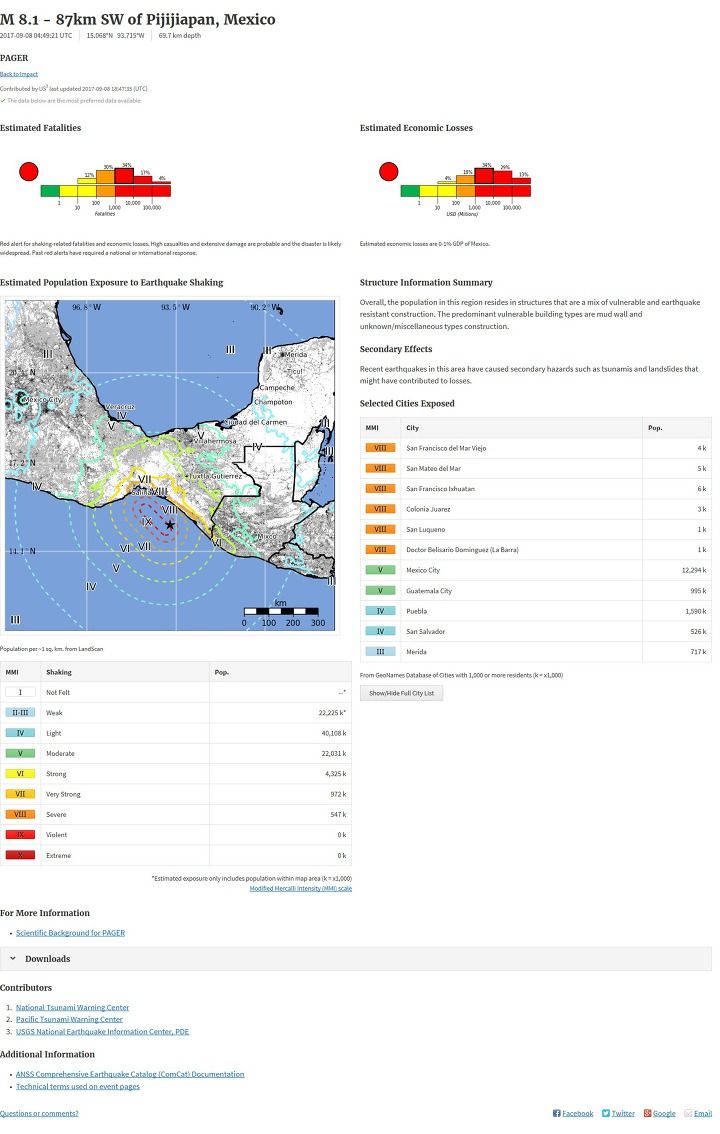Click the yellow VI Strong shaking swatch
The width and height of the screenshot is (720, 1134).
20,774
